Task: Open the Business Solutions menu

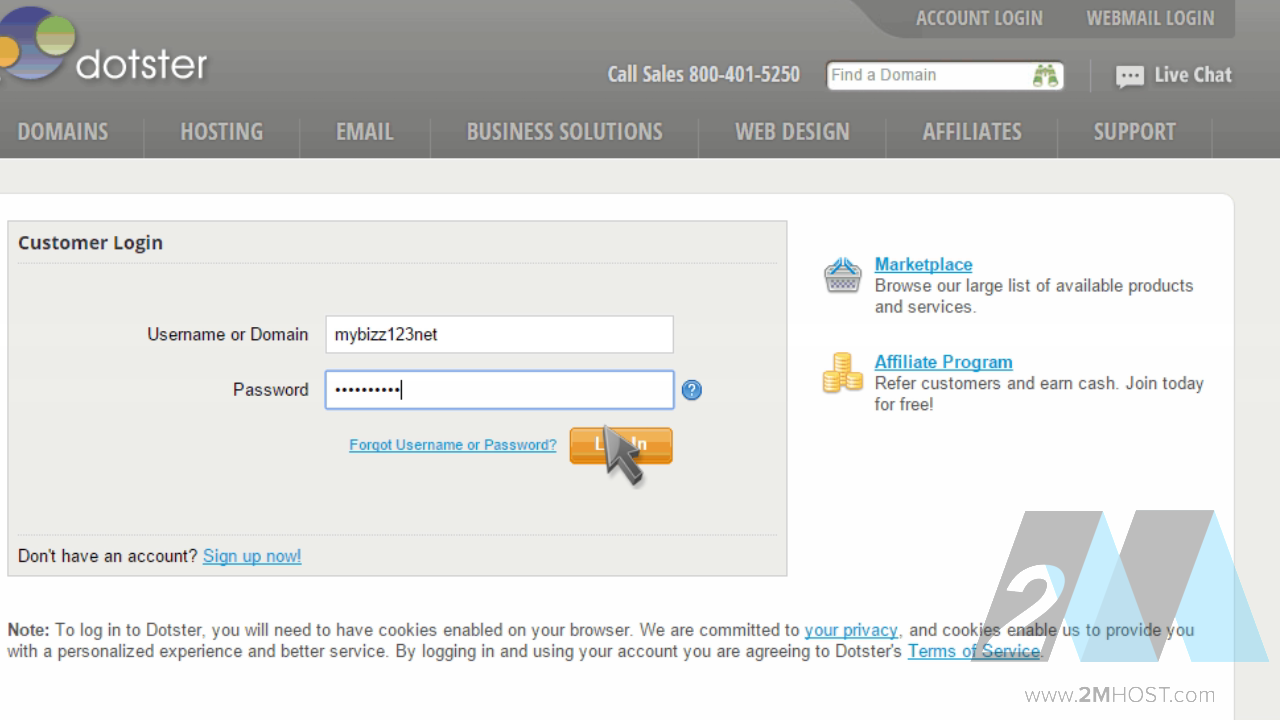Action: (564, 132)
